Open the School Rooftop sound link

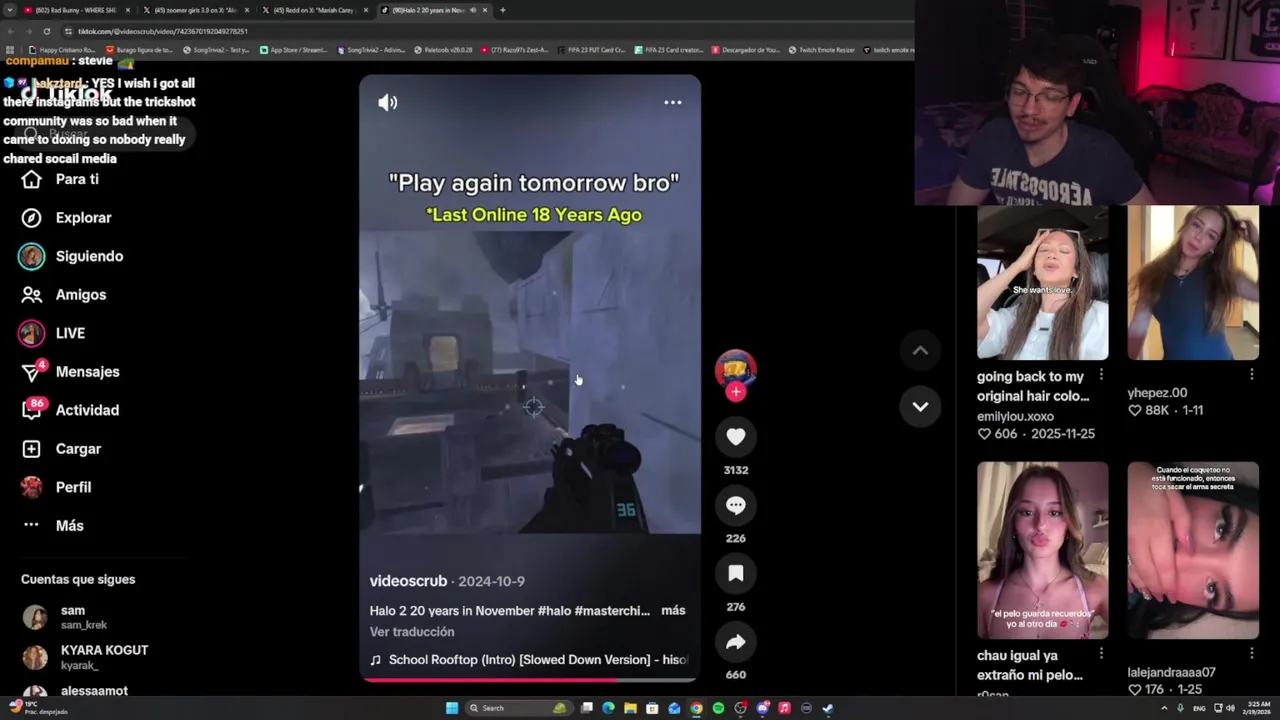click(x=529, y=660)
